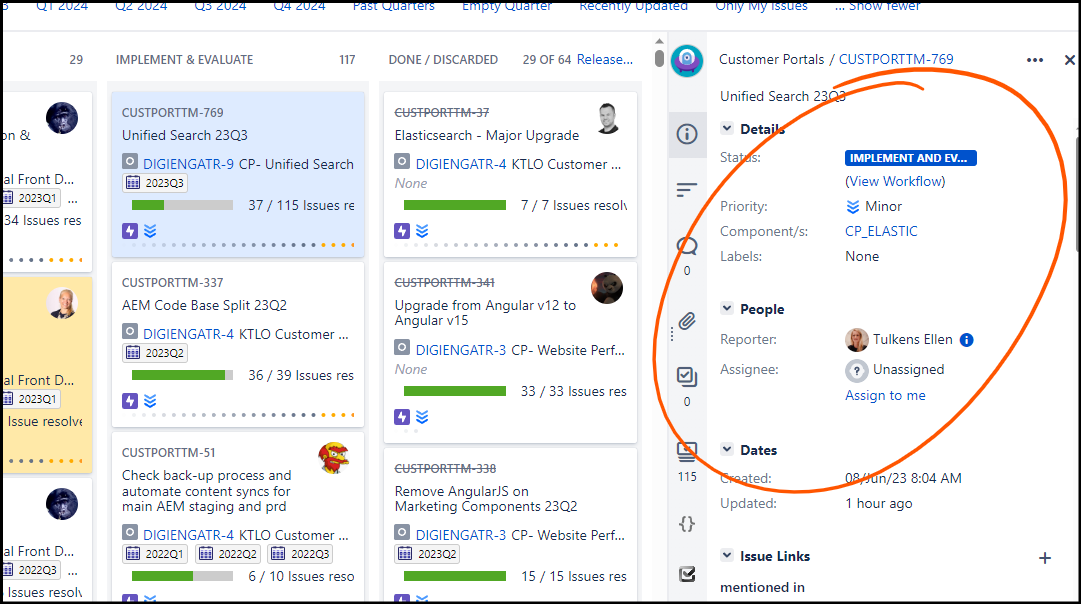Click the 2023Q2 calendar tag on CUSTPORTTM-337
Viewport: 1081px width, 604px height.
point(155,353)
